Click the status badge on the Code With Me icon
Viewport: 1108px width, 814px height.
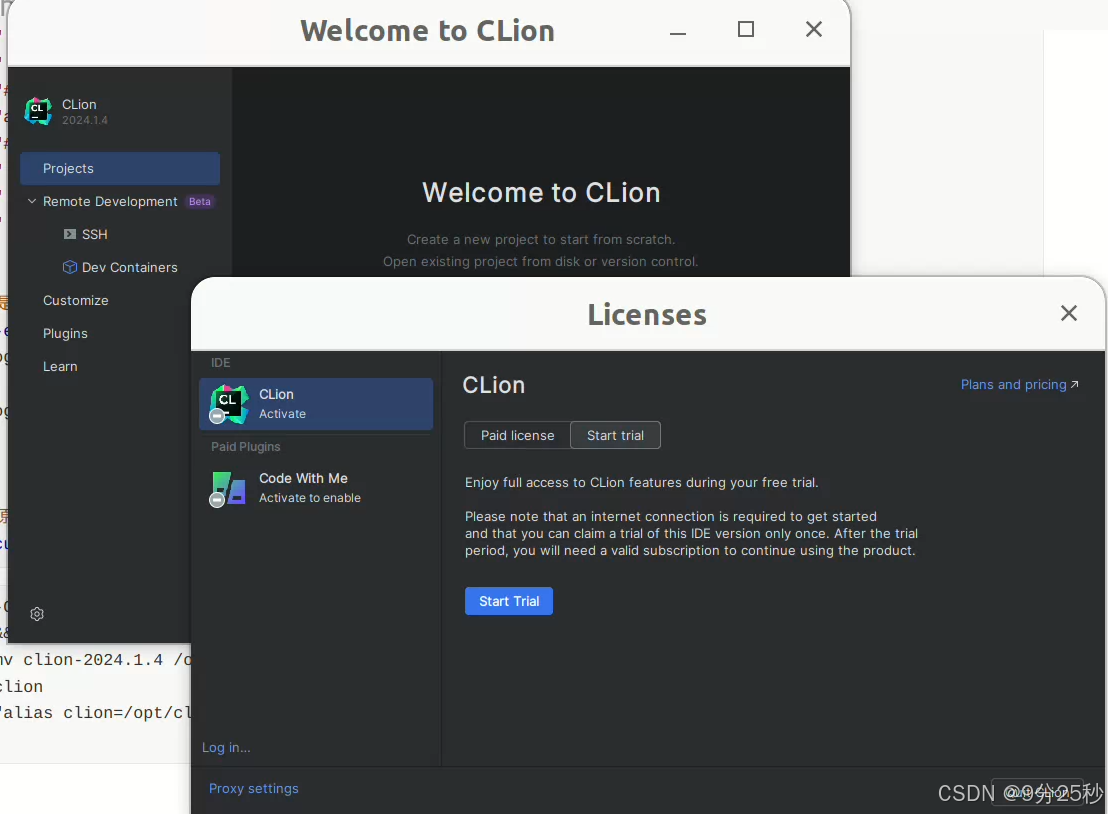(216, 501)
